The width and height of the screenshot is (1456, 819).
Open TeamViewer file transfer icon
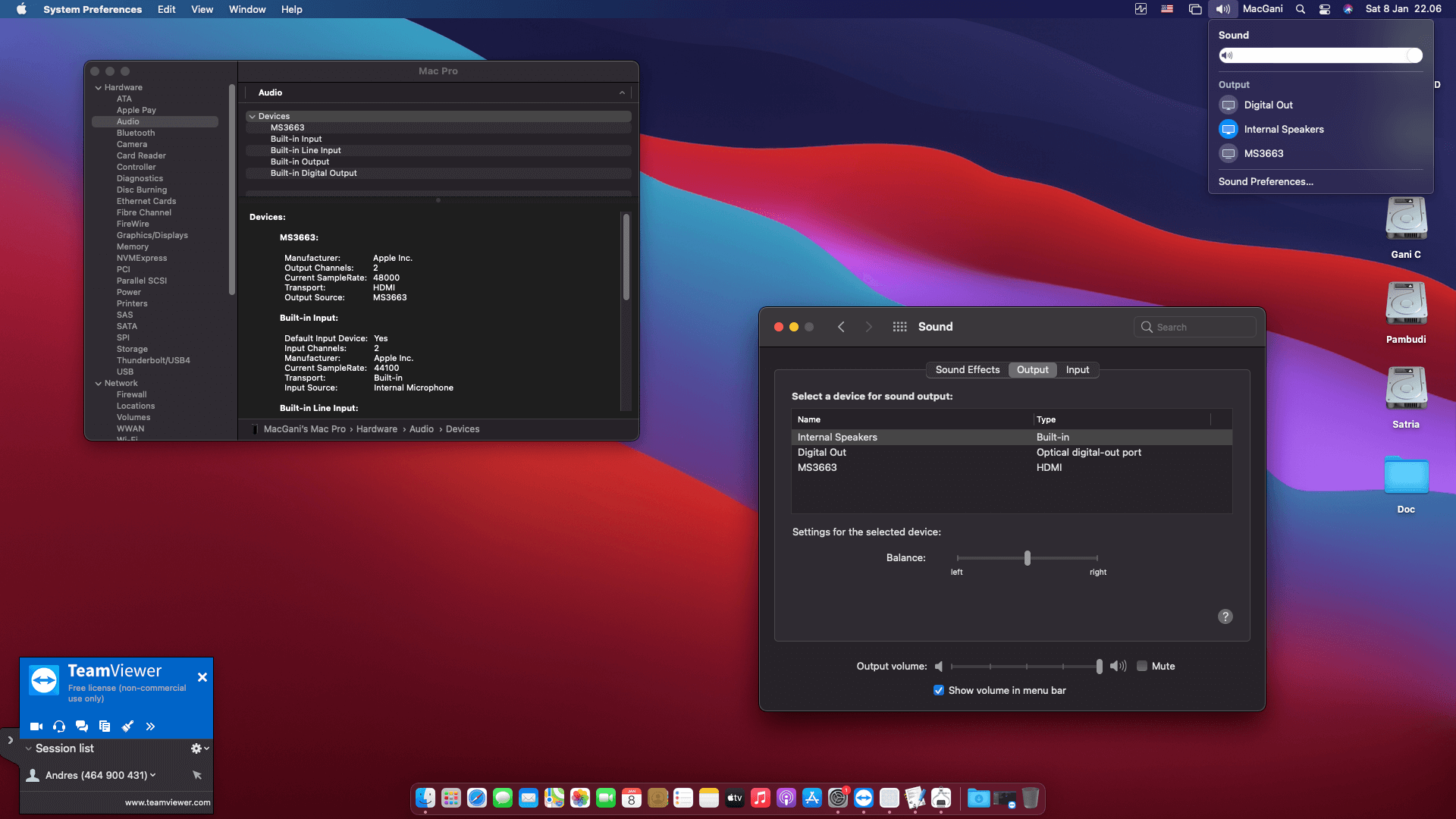(105, 726)
